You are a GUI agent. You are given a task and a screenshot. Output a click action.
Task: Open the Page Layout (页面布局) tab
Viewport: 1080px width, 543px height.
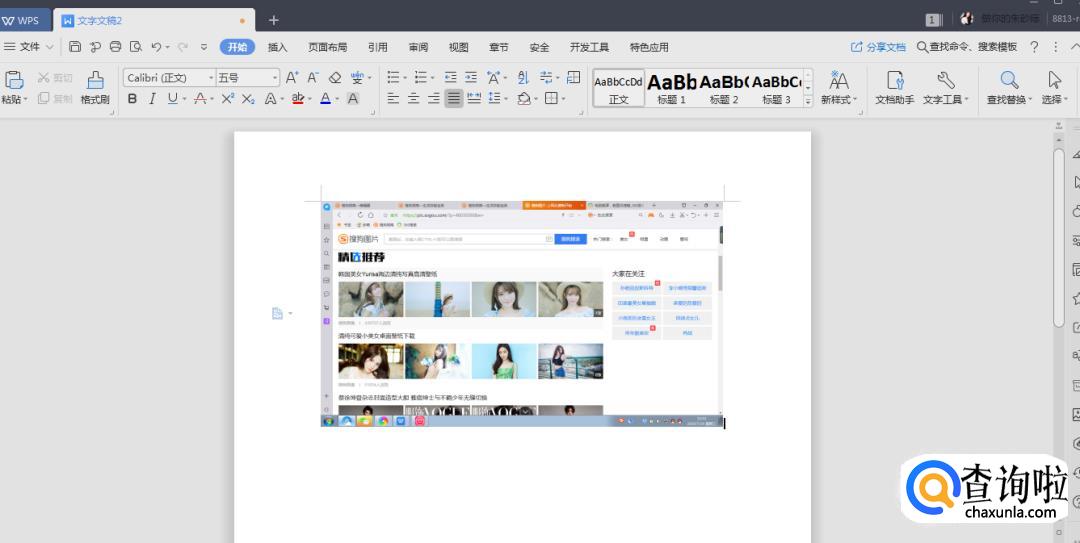coord(327,47)
